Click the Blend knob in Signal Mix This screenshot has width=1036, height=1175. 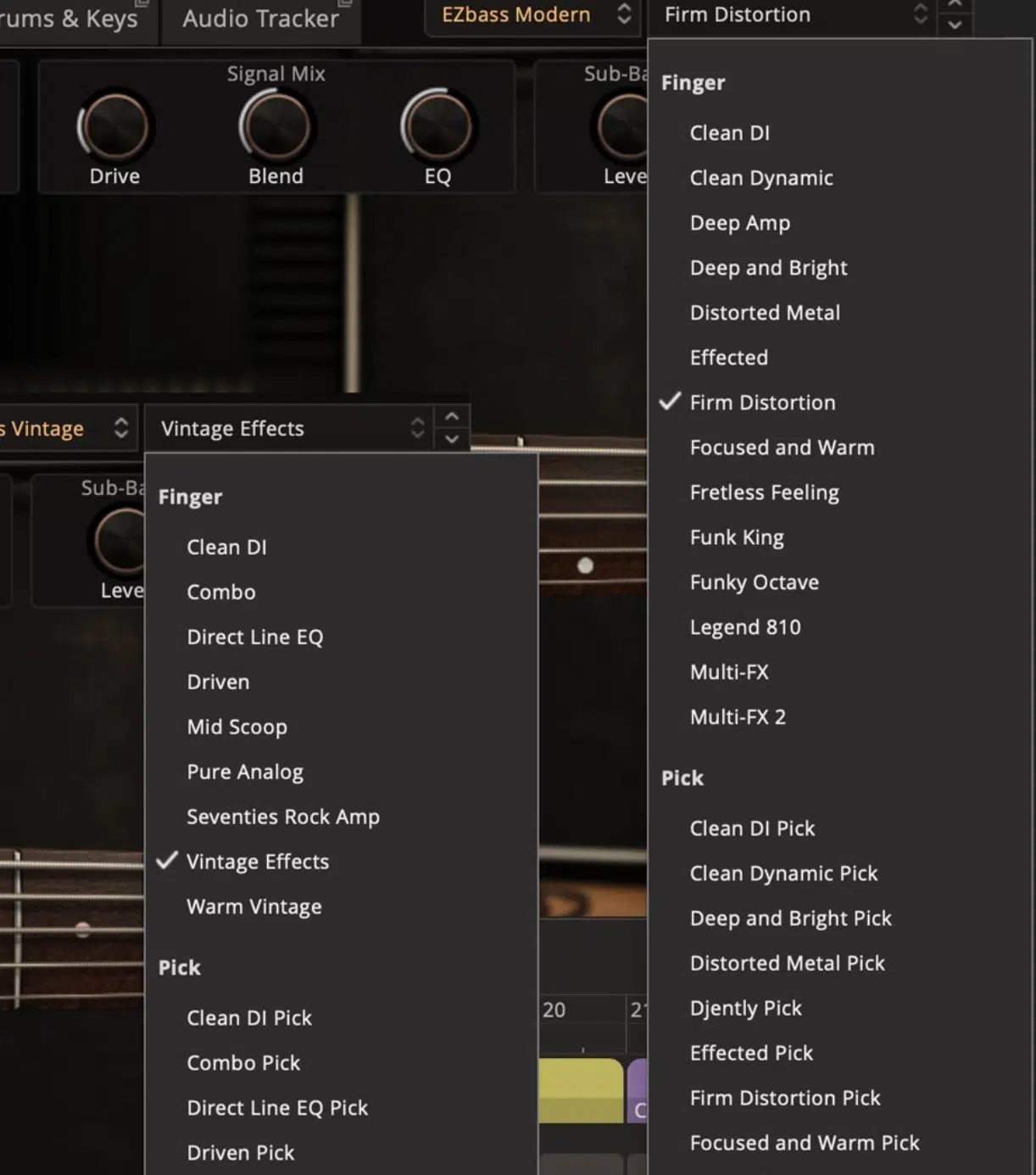(x=276, y=127)
